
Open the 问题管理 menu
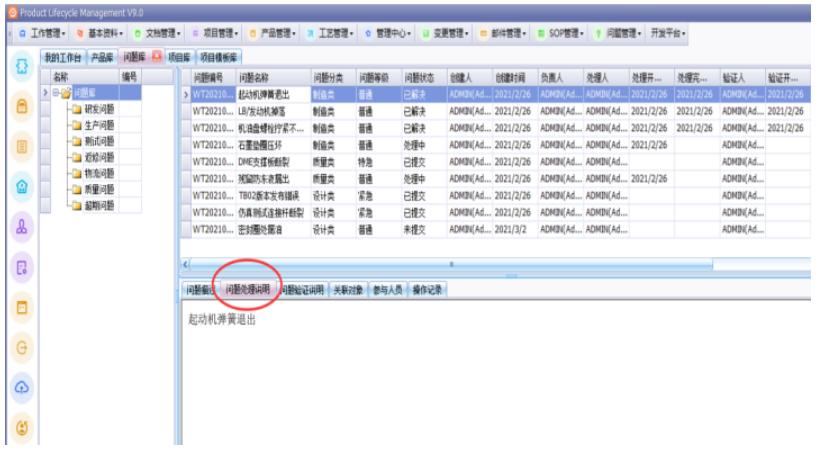619,34
